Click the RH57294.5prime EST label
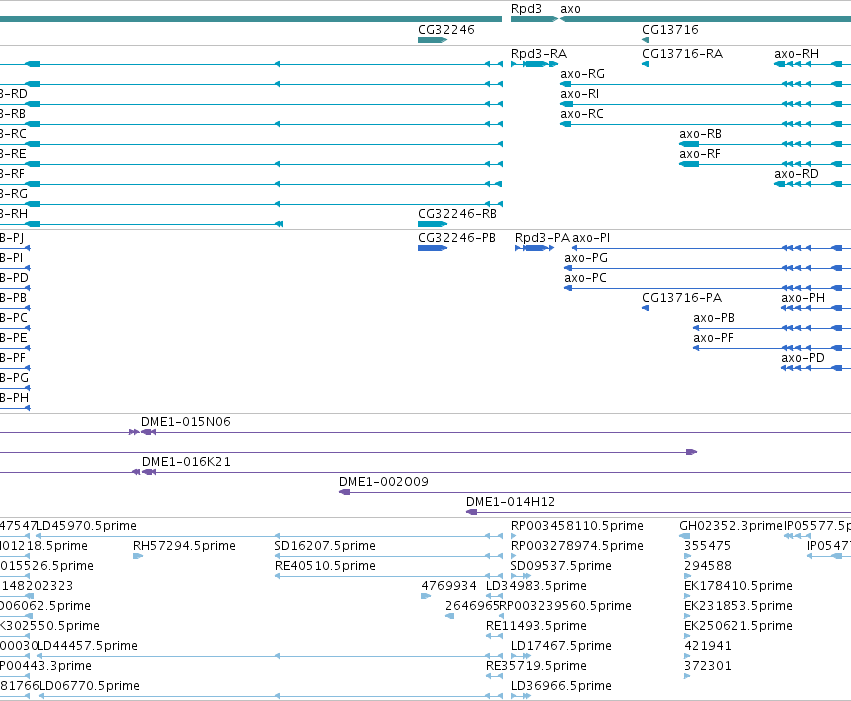851x701 pixels. click(x=184, y=546)
